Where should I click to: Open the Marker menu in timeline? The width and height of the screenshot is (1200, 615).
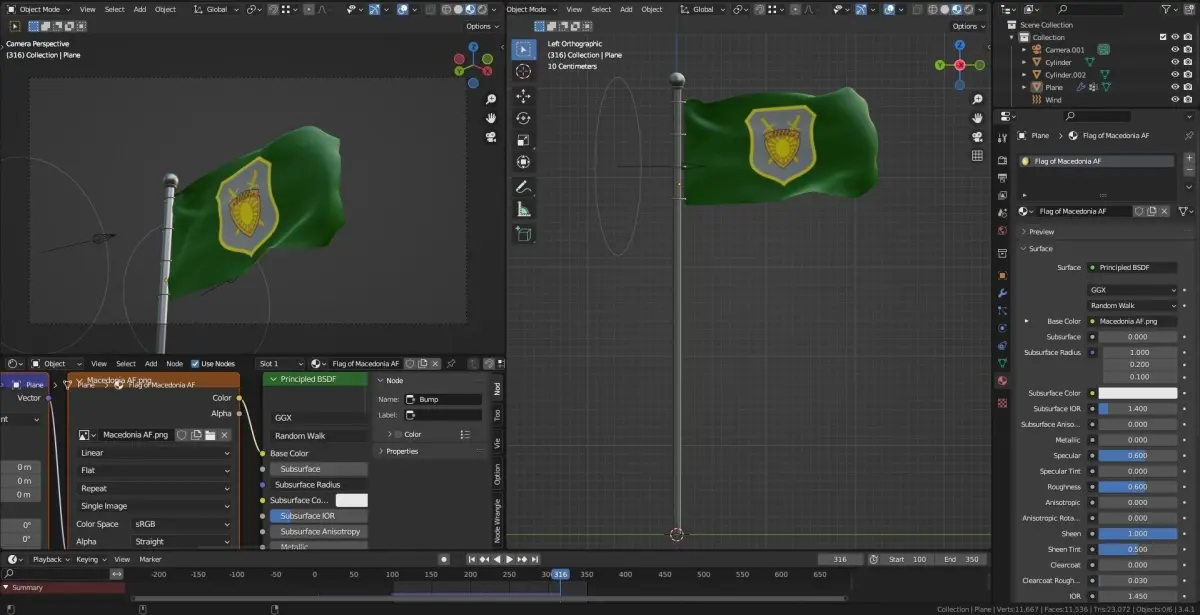coord(150,559)
